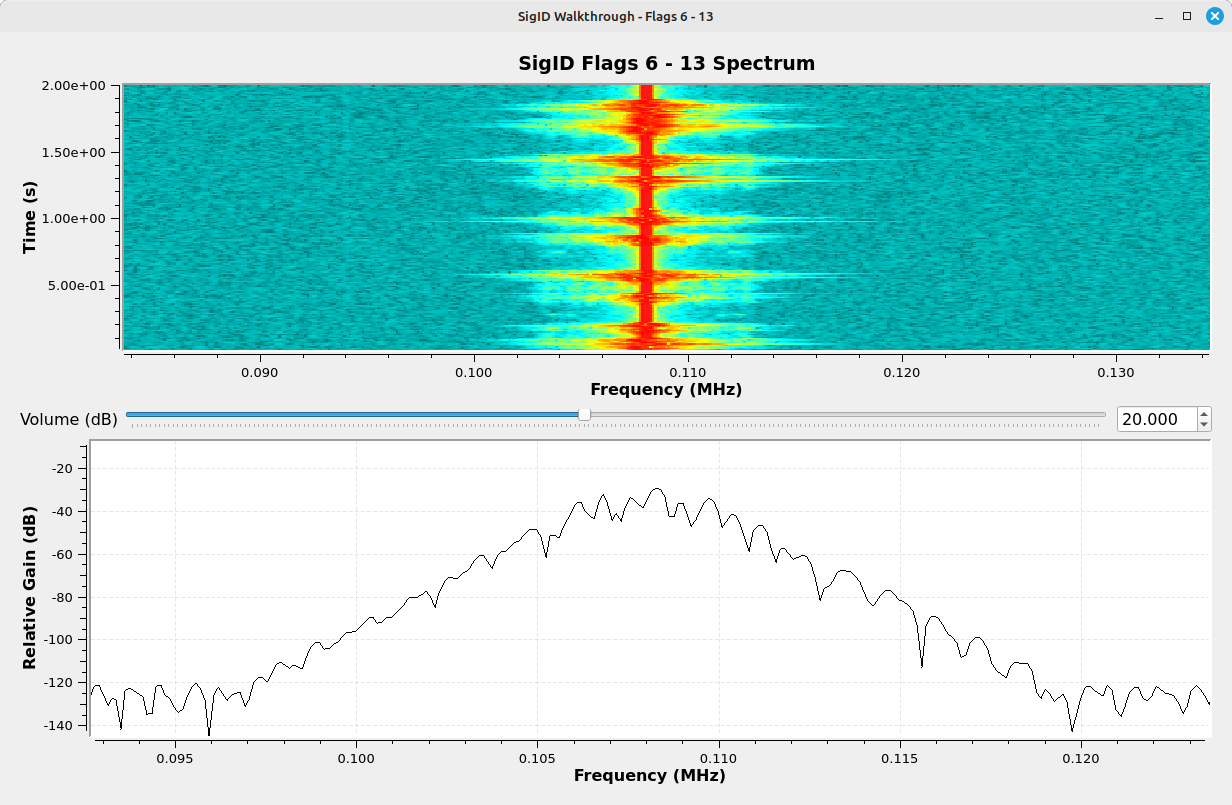
Task: Click the spectrum peak near 0.108 MHz
Action: coord(656,490)
